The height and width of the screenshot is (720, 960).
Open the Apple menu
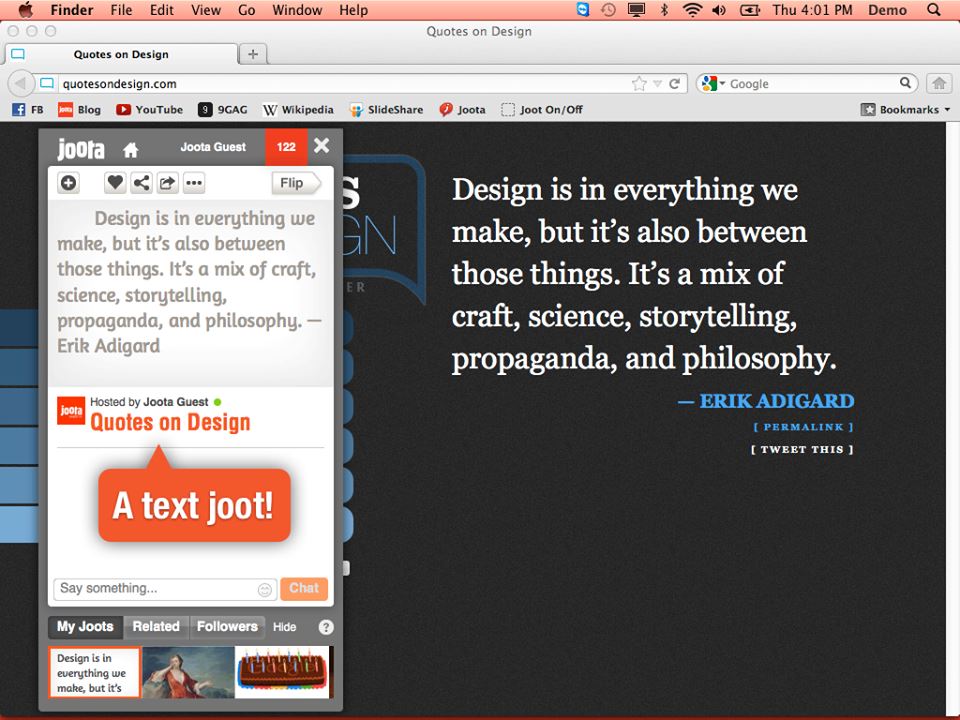26,10
